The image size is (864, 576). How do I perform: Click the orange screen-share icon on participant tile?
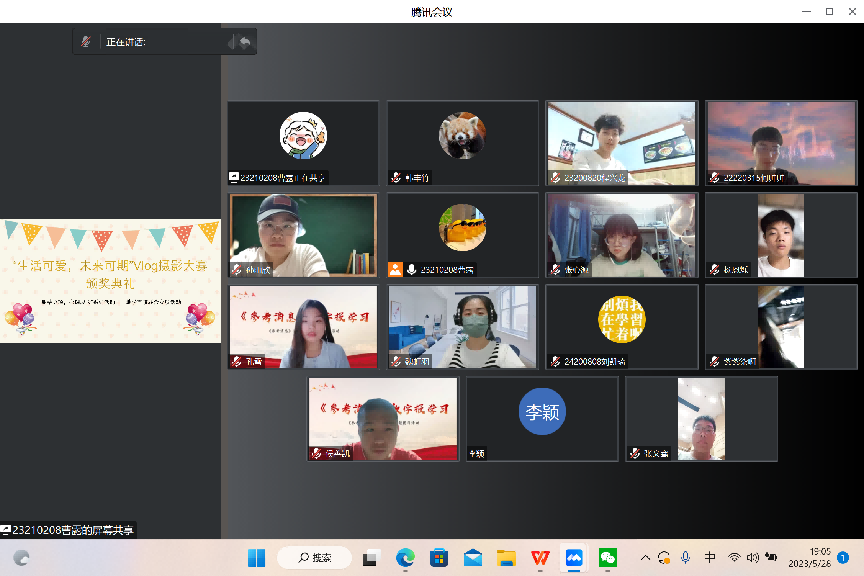395,270
